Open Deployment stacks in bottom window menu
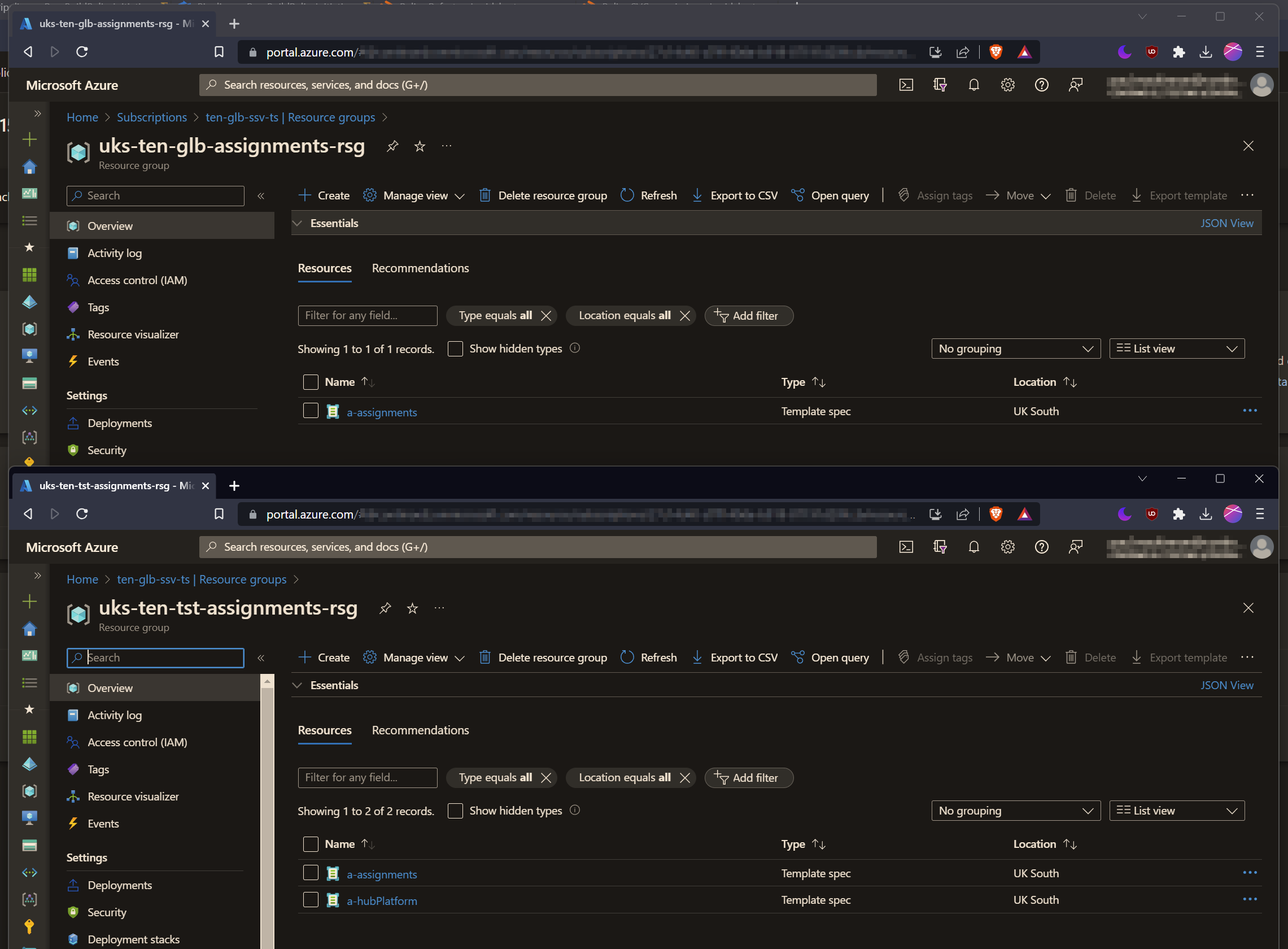 [x=133, y=939]
